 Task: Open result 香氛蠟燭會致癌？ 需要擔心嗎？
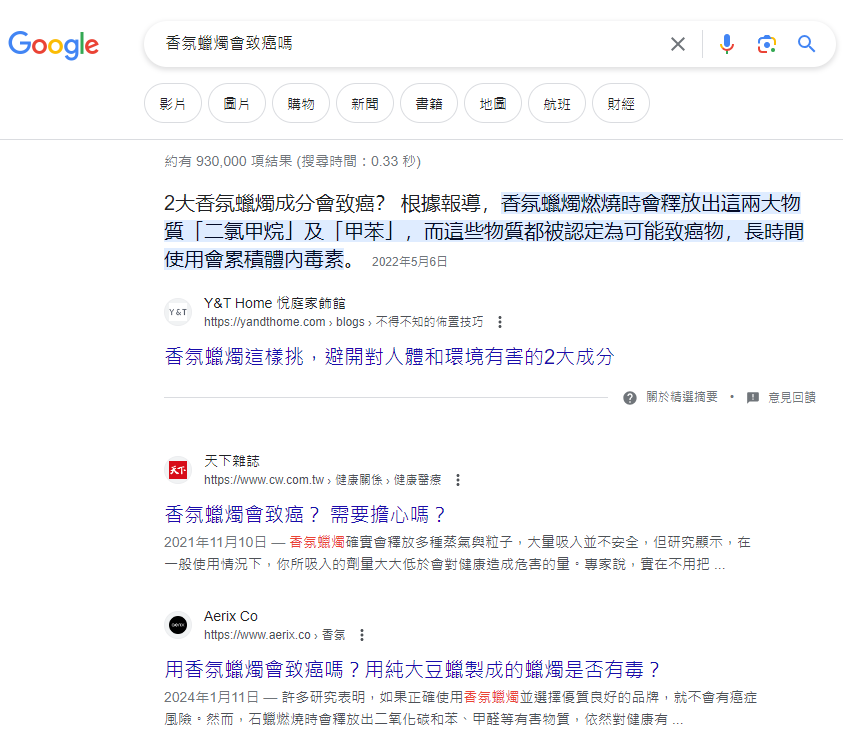(x=305, y=515)
